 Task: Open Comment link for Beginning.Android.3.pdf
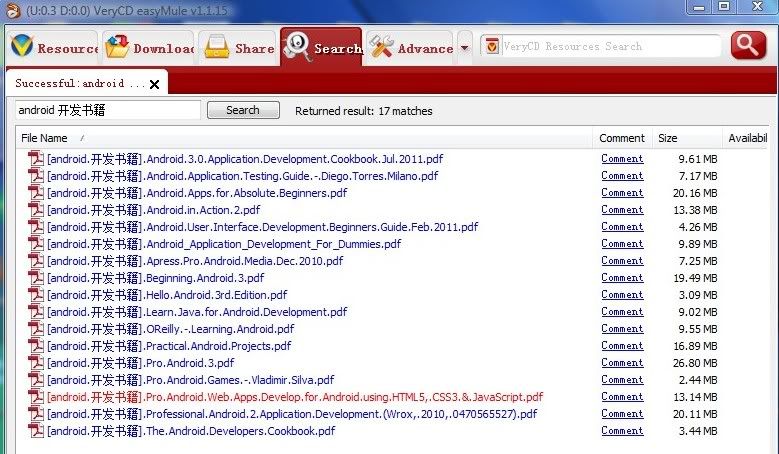click(622, 278)
